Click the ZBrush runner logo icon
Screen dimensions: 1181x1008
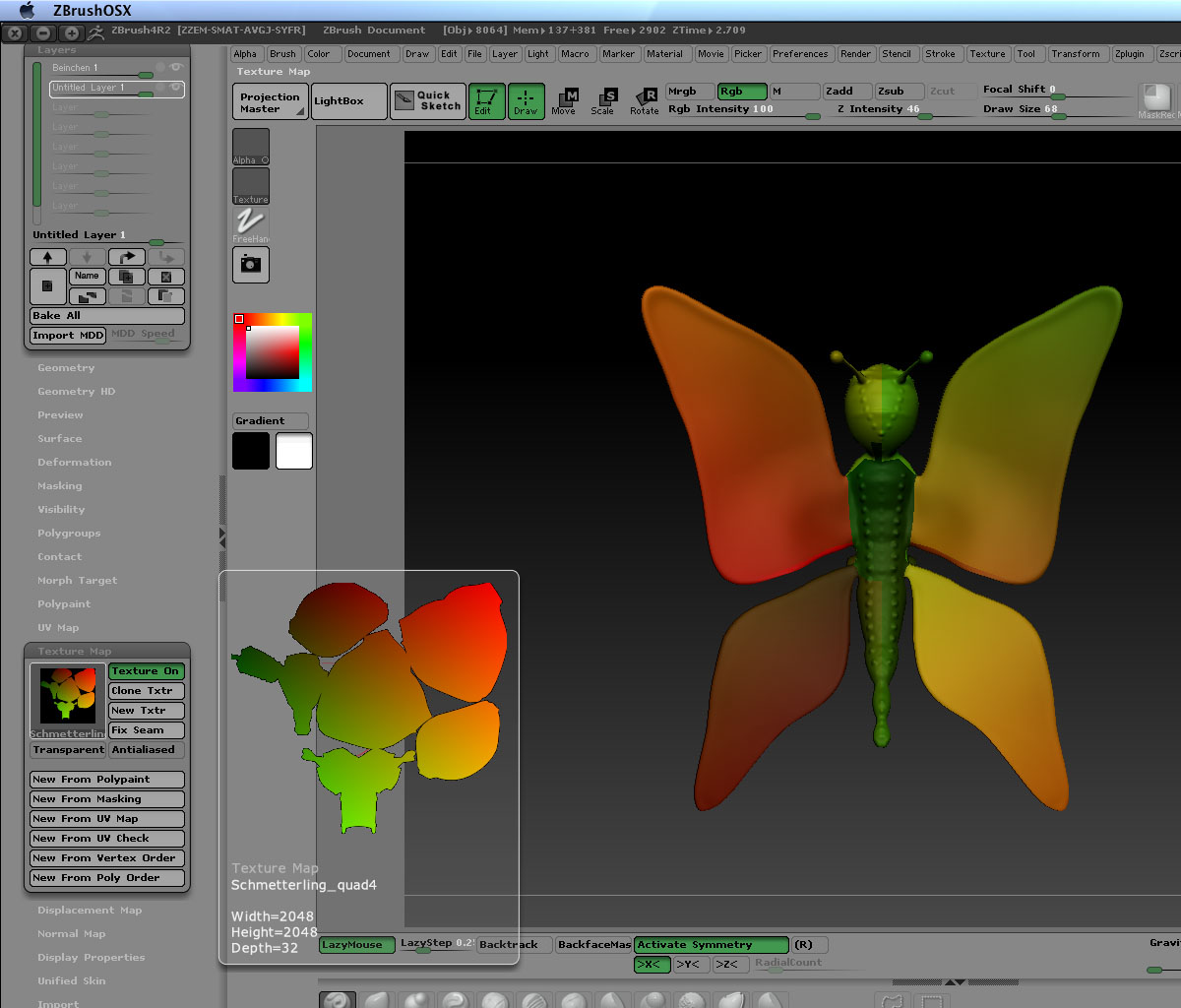pyautogui.click(x=95, y=32)
